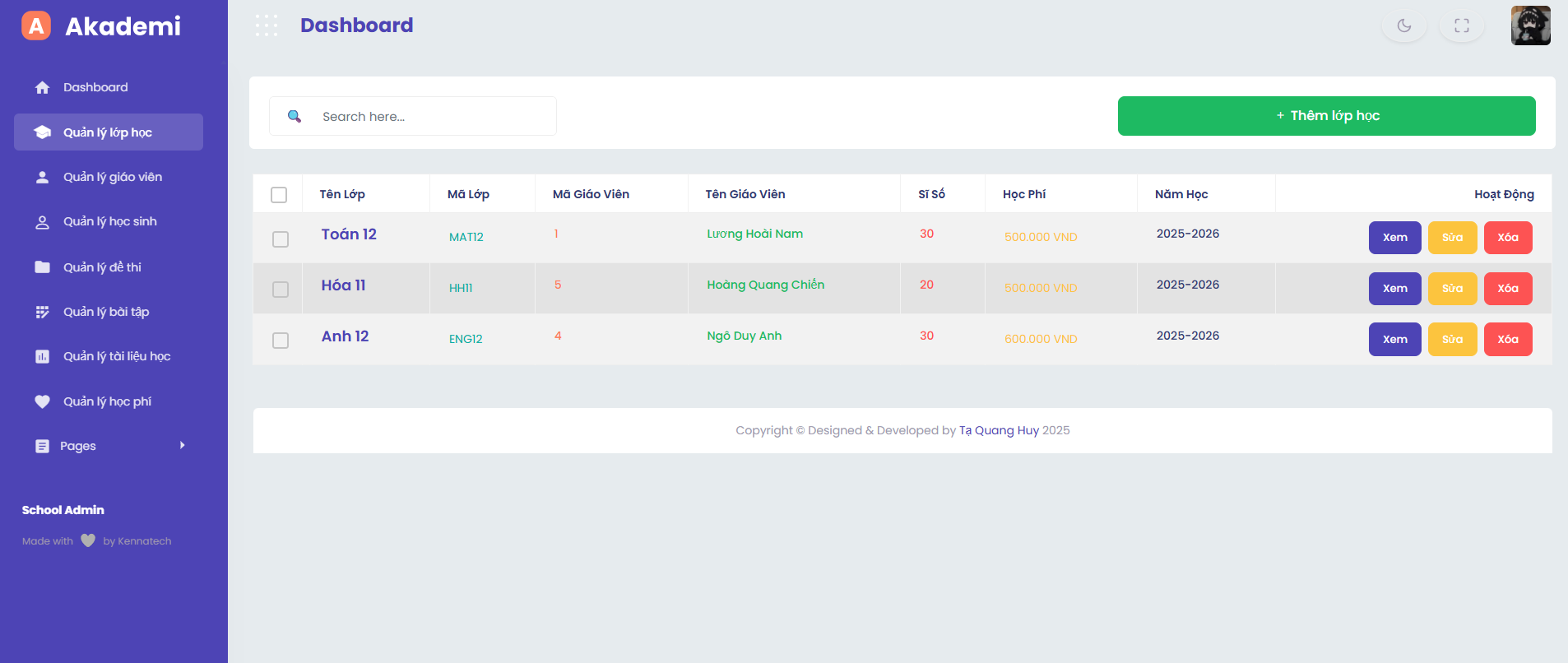The image size is (1568, 663).
Task: Open the grid dots menu icon
Action: pyautogui.click(x=267, y=25)
